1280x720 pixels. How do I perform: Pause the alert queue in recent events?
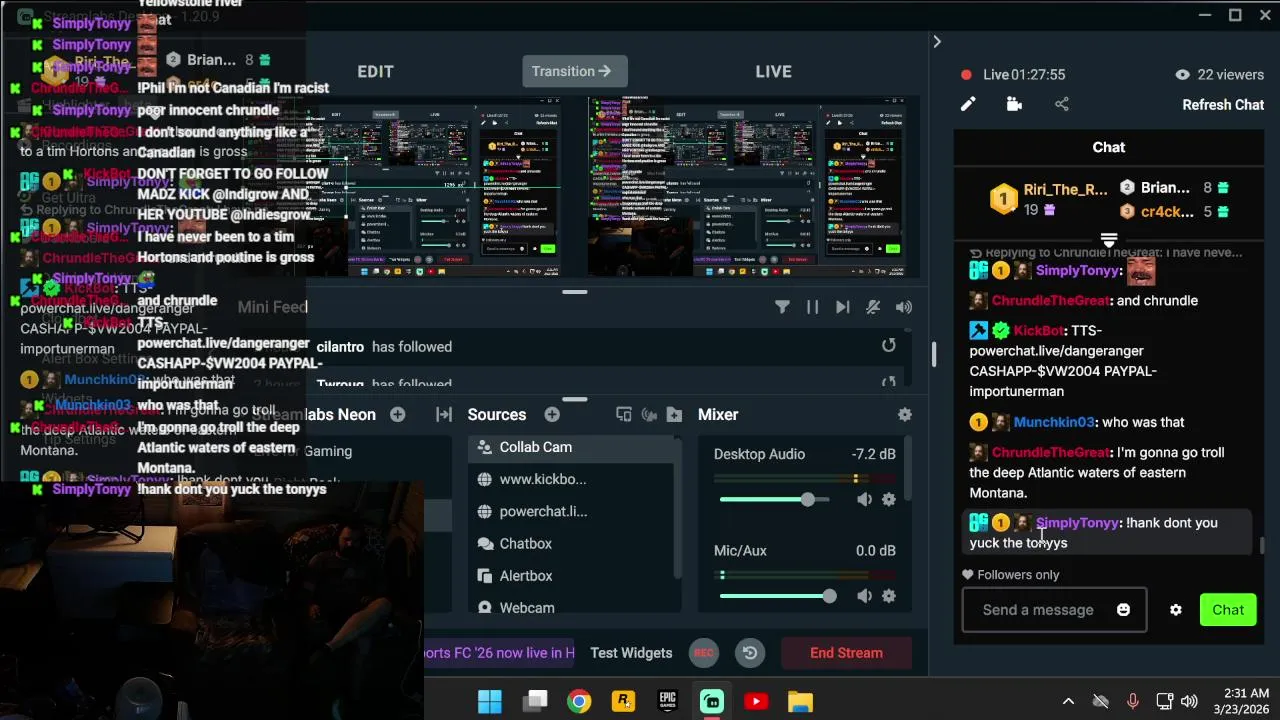point(812,308)
